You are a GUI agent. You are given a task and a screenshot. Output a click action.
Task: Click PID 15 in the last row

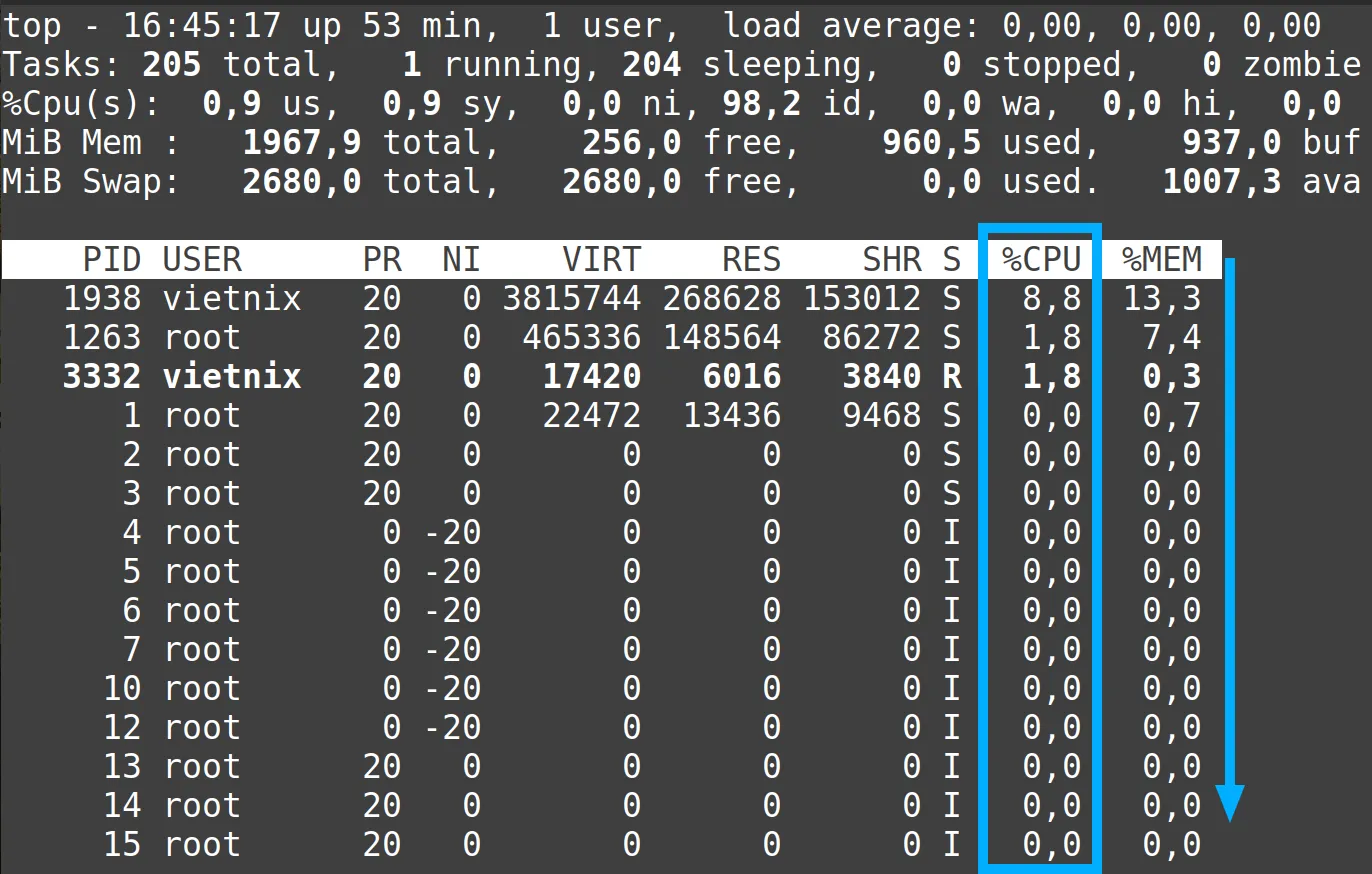122,845
